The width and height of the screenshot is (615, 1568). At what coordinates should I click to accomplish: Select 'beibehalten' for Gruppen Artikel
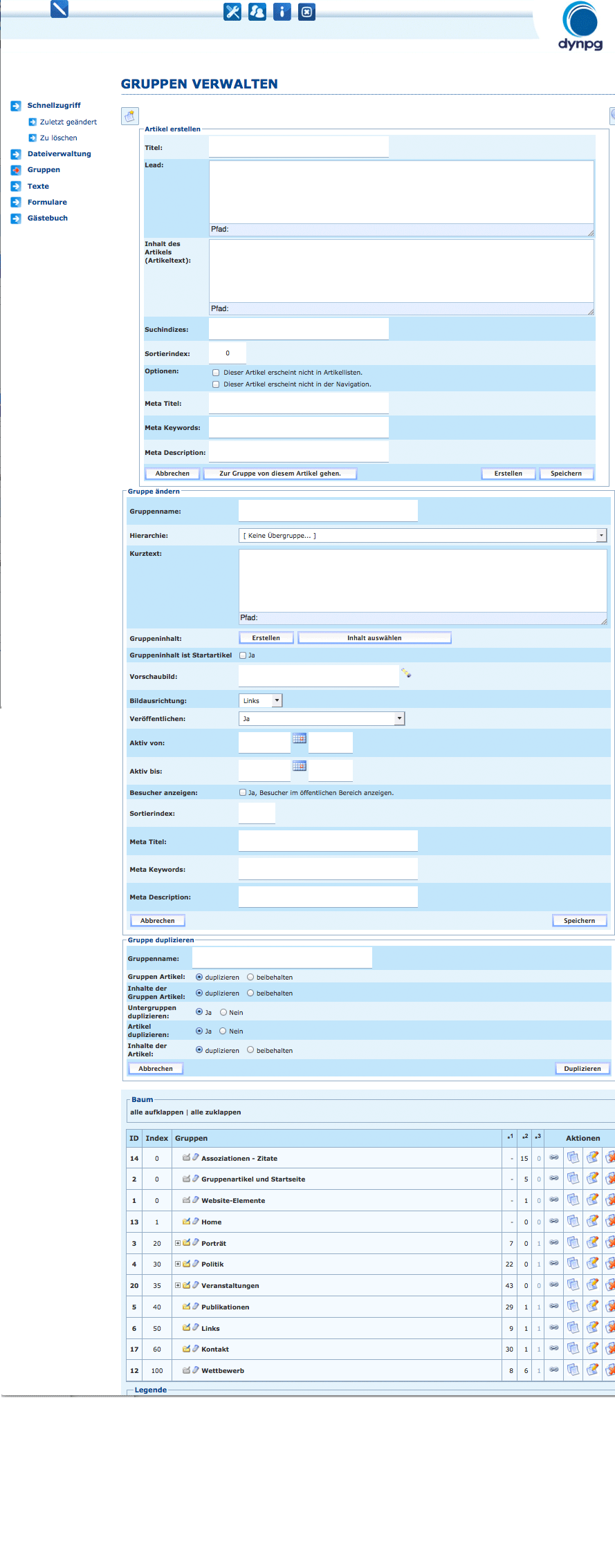click(x=250, y=977)
